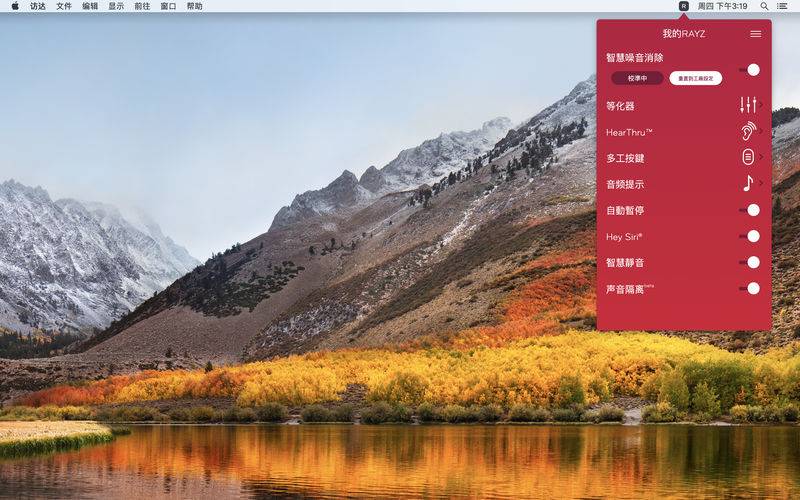
Task: Click the HearThru ear icon
Action: [x=747, y=131]
